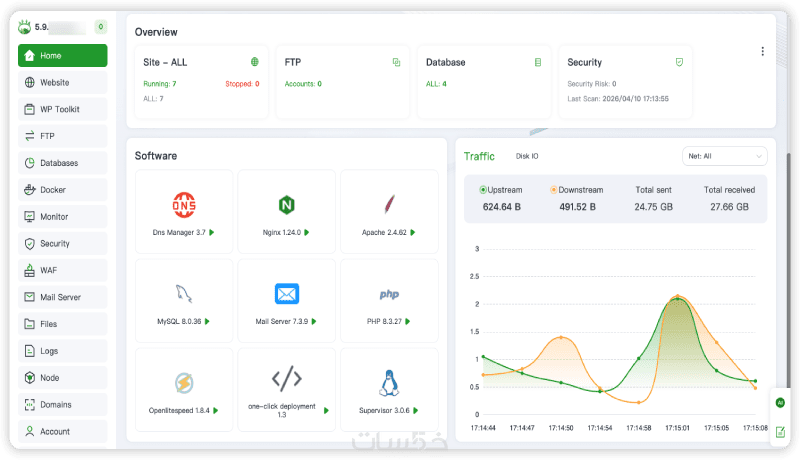800x460 pixels.
Task: Click the Openlitespeed lightning icon
Action: click(x=184, y=383)
